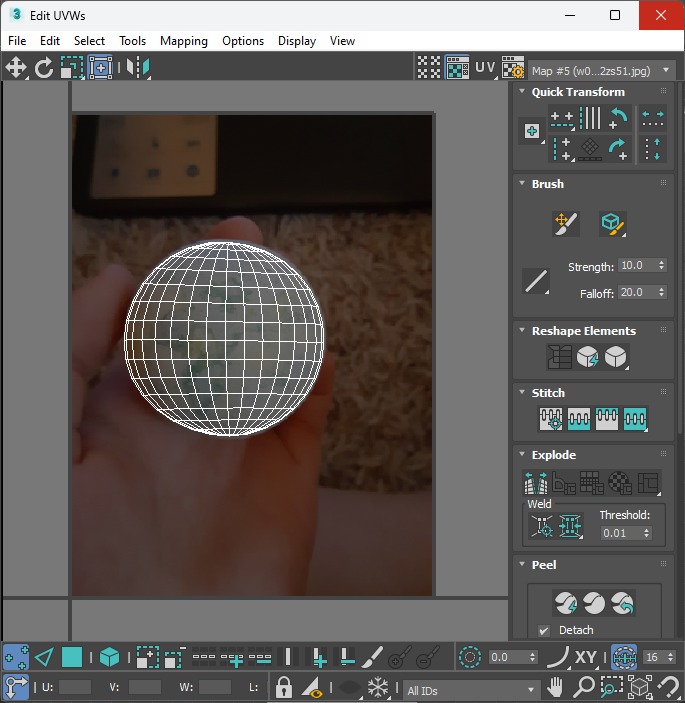Image resolution: width=685 pixels, height=703 pixels.
Task: Toggle Lock Selection padlock
Action: click(x=283, y=686)
